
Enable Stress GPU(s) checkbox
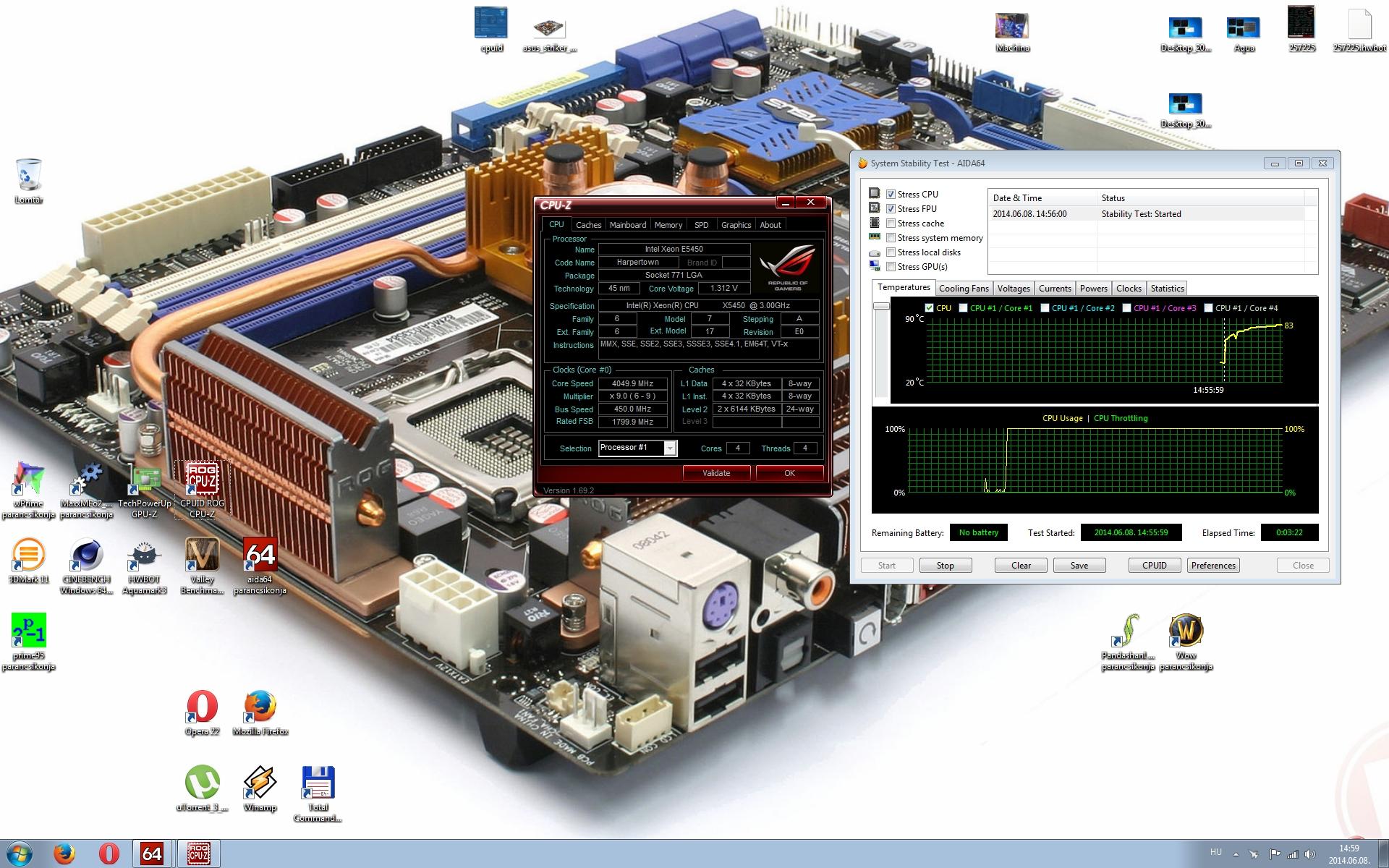point(891,267)
